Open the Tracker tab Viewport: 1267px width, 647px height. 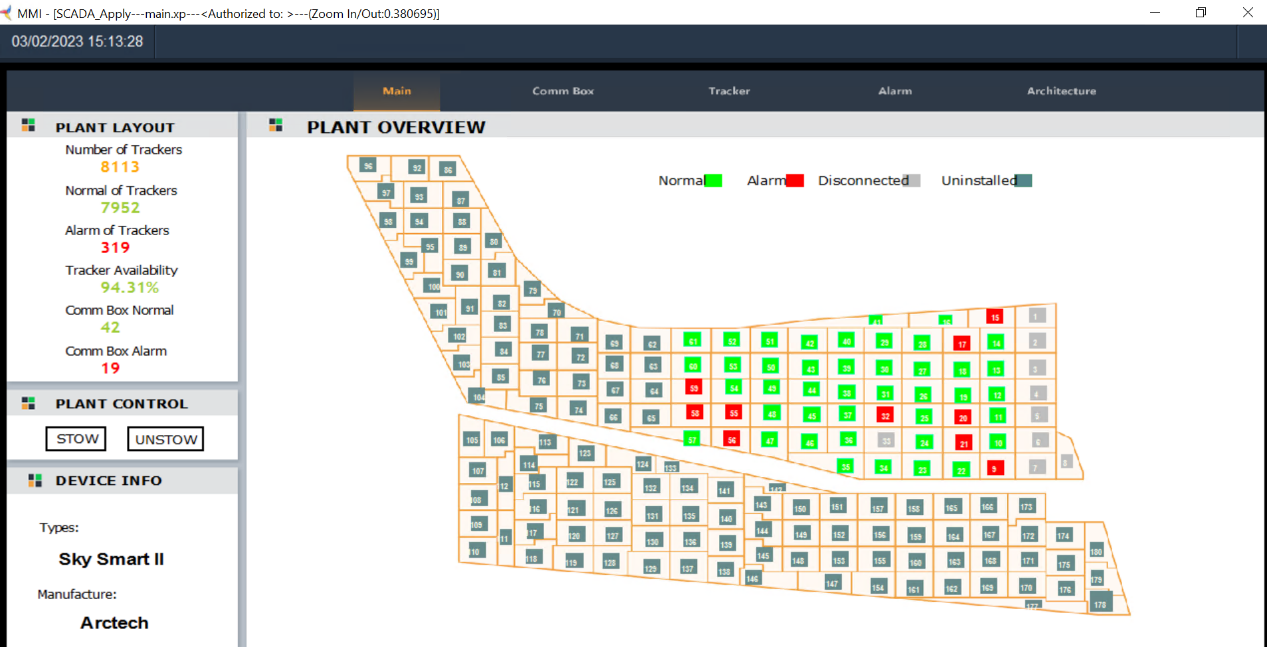click(729, 91)
